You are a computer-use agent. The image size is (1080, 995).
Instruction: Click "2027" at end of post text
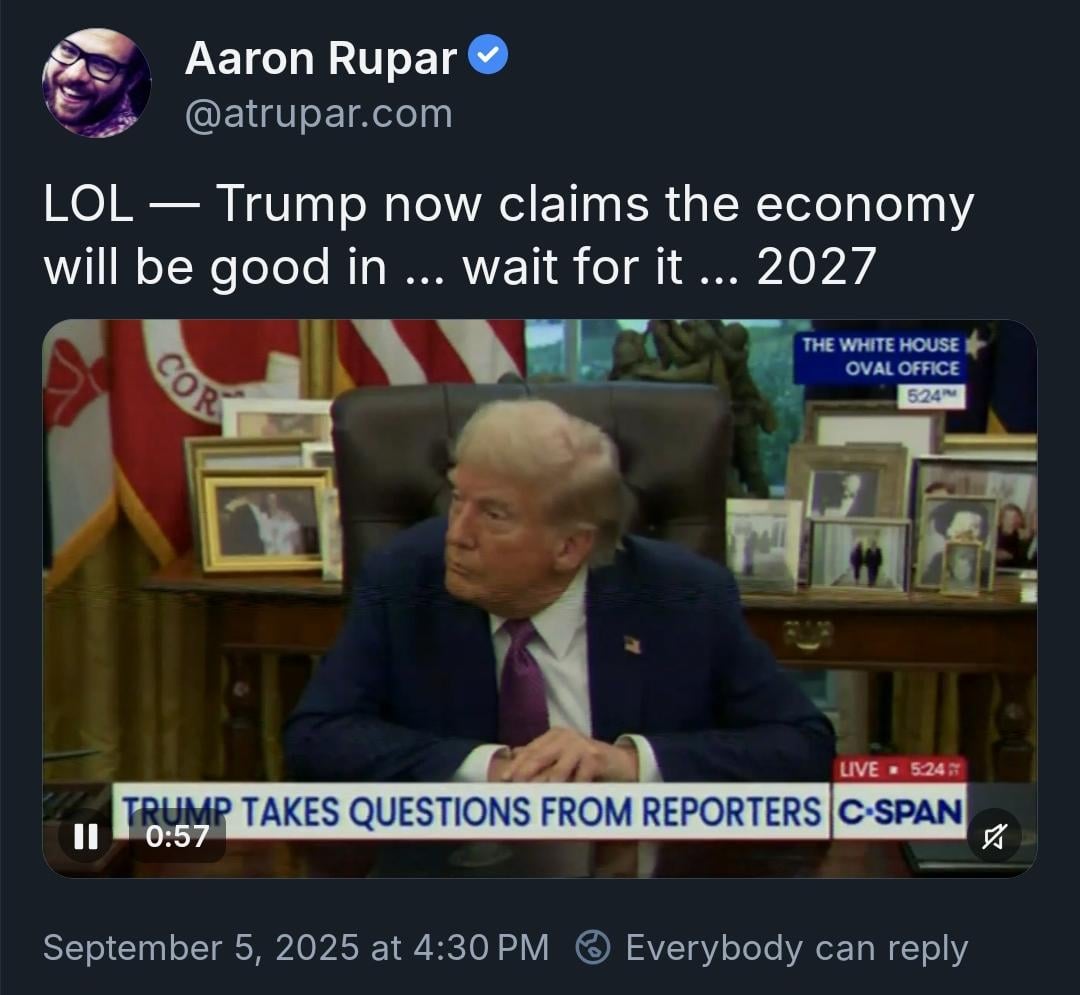point(816,266)
